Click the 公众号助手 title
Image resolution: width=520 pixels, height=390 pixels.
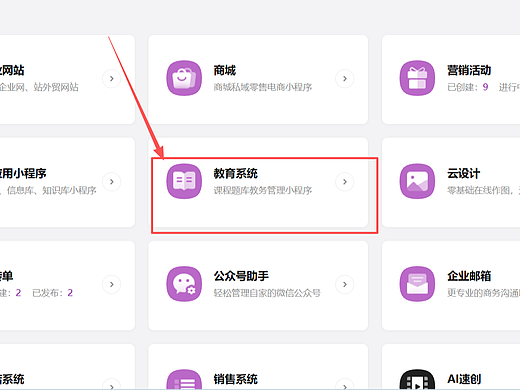pos(241,276)
